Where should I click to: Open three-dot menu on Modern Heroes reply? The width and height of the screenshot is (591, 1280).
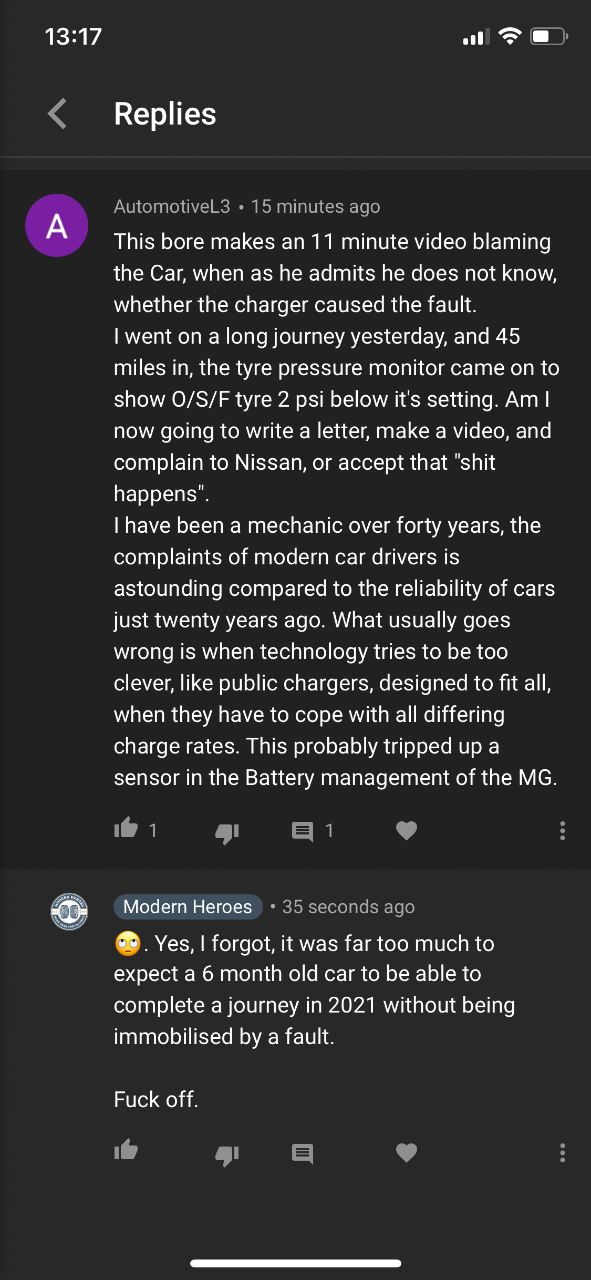tap(563, 1153)
